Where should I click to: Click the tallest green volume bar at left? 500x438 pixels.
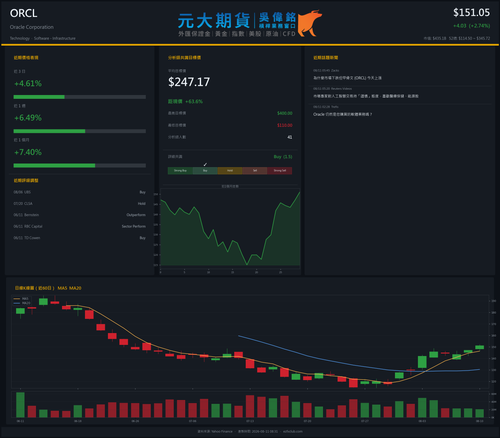20,405
